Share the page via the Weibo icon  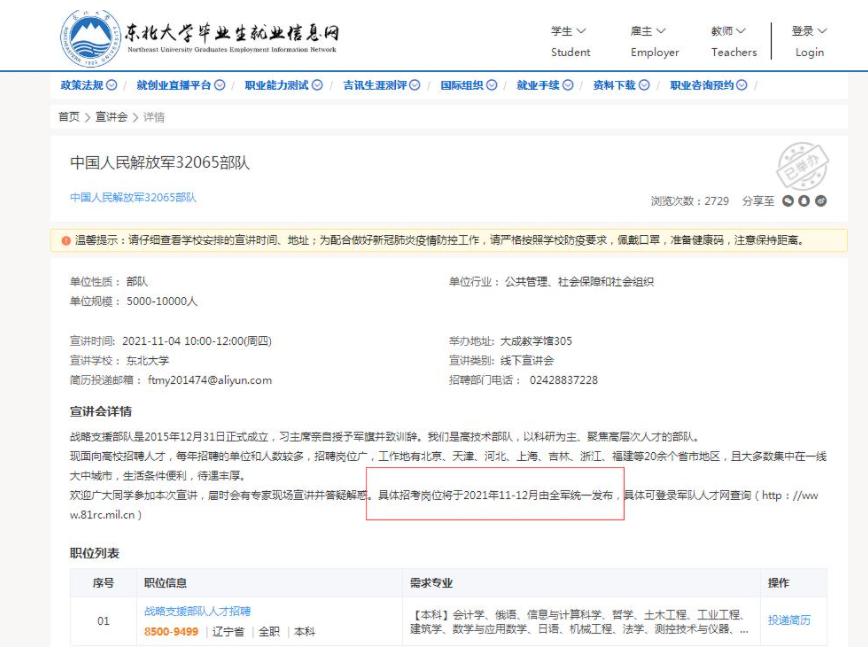(x=820, y=202)
